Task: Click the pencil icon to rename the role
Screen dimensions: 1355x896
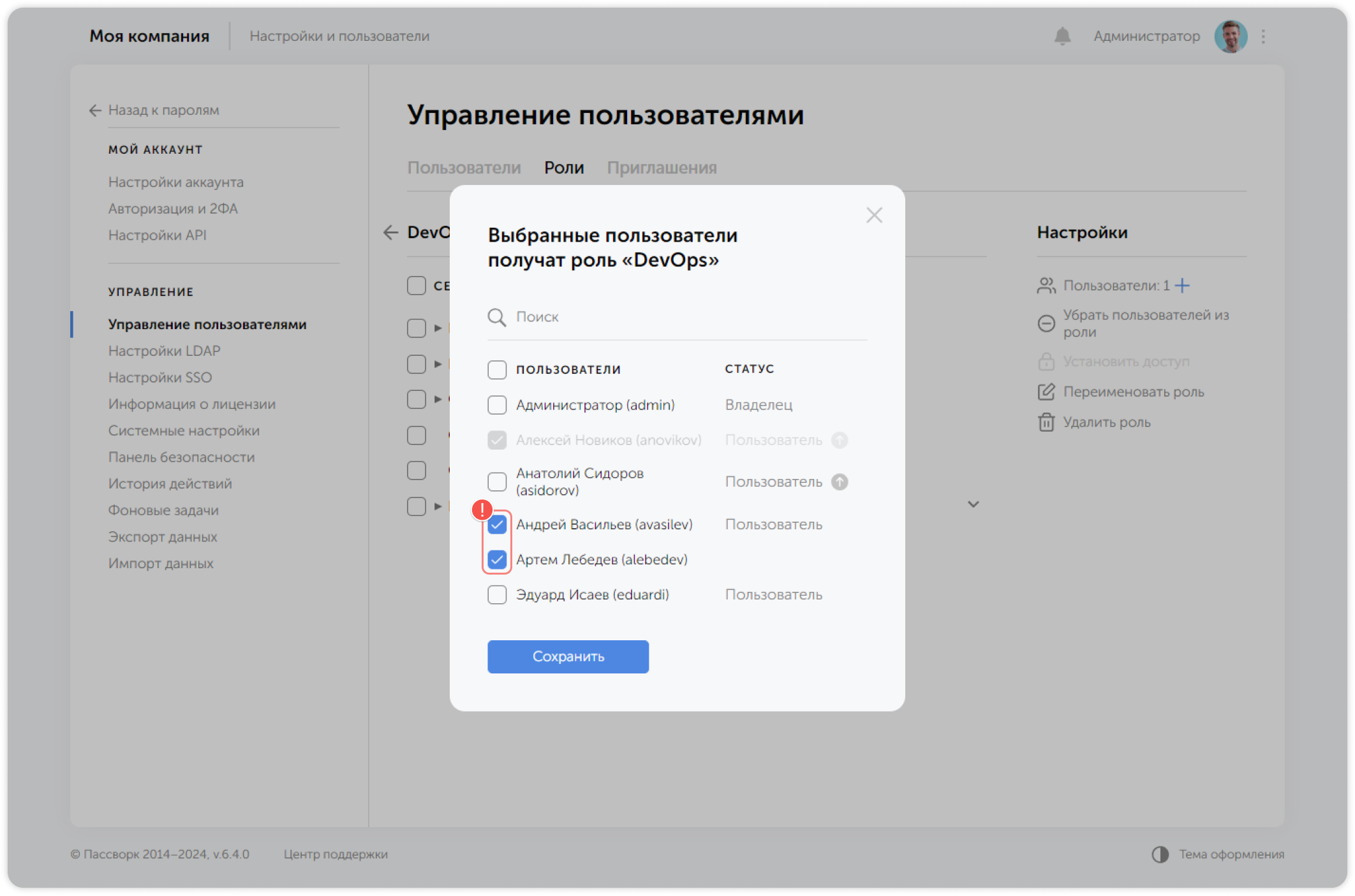Action: (x=1046, y=392)
